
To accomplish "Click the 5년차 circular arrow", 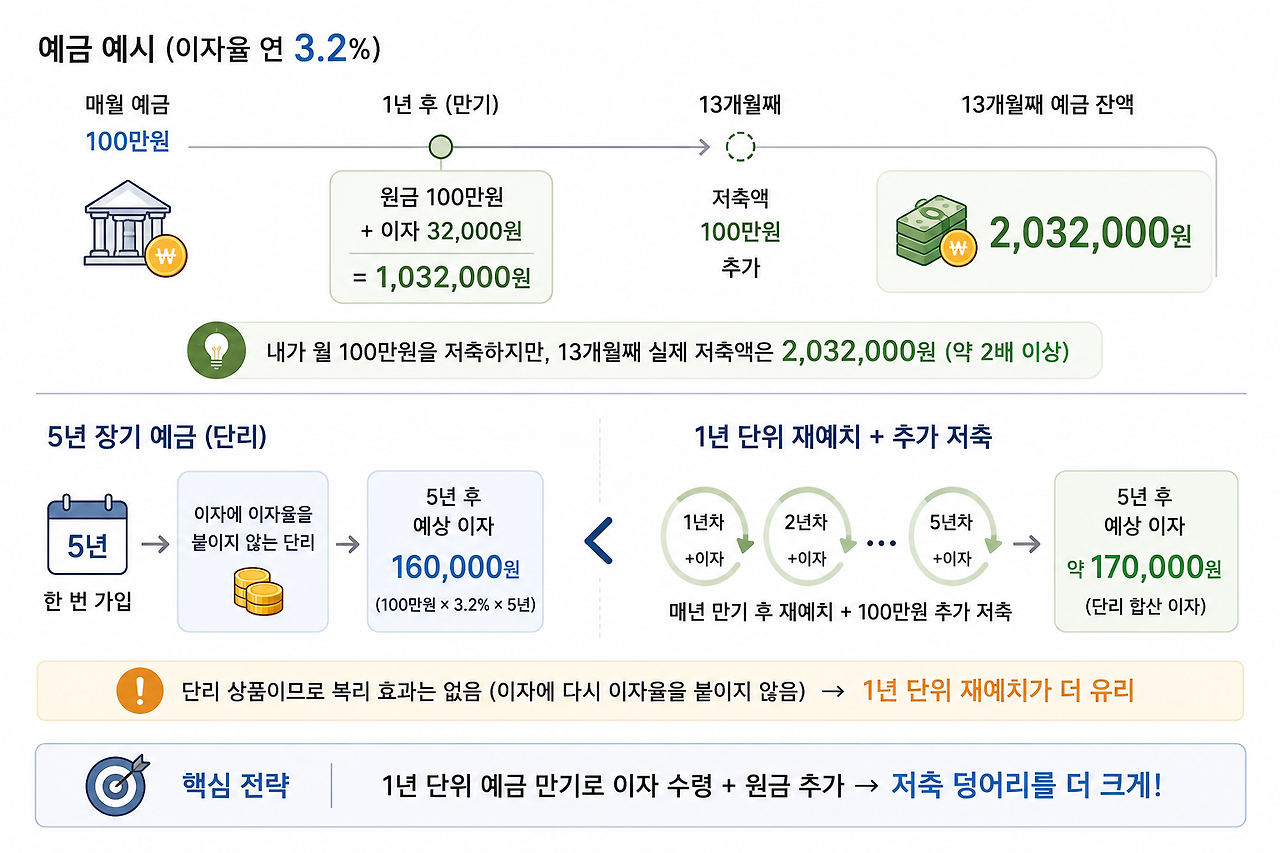I will click(x=951, y=541).
